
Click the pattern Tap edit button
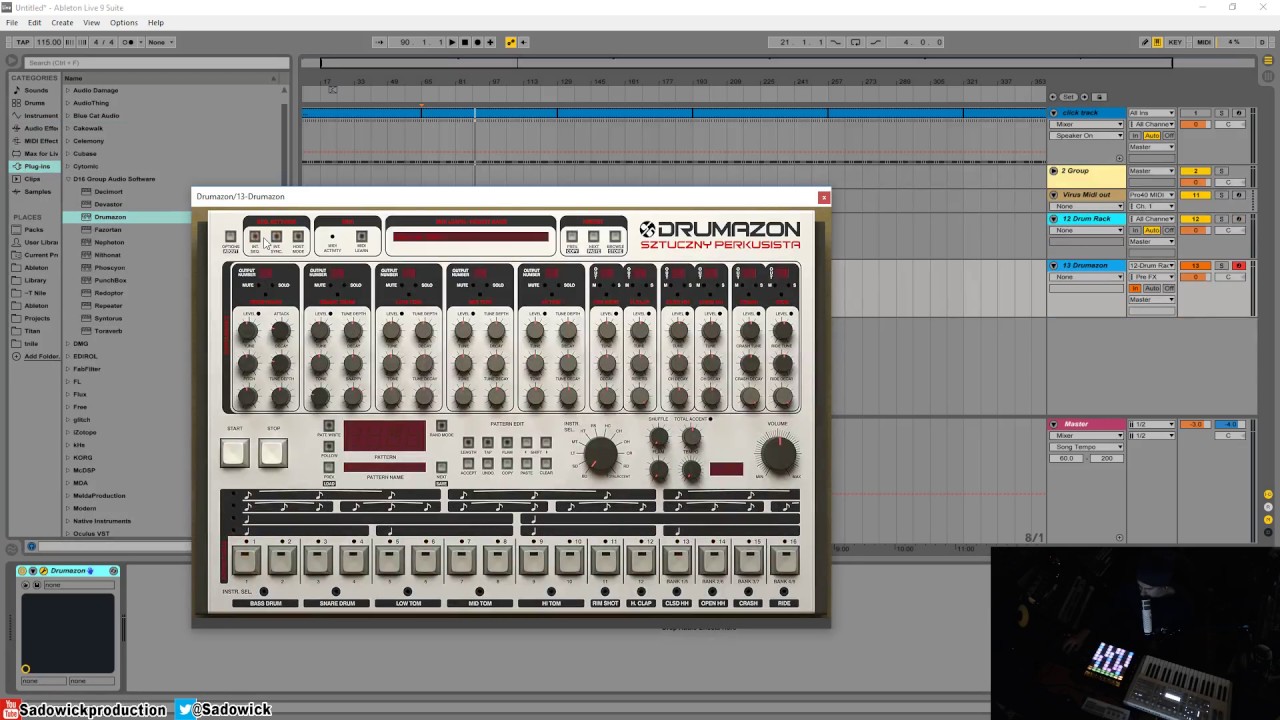(488, 442)
